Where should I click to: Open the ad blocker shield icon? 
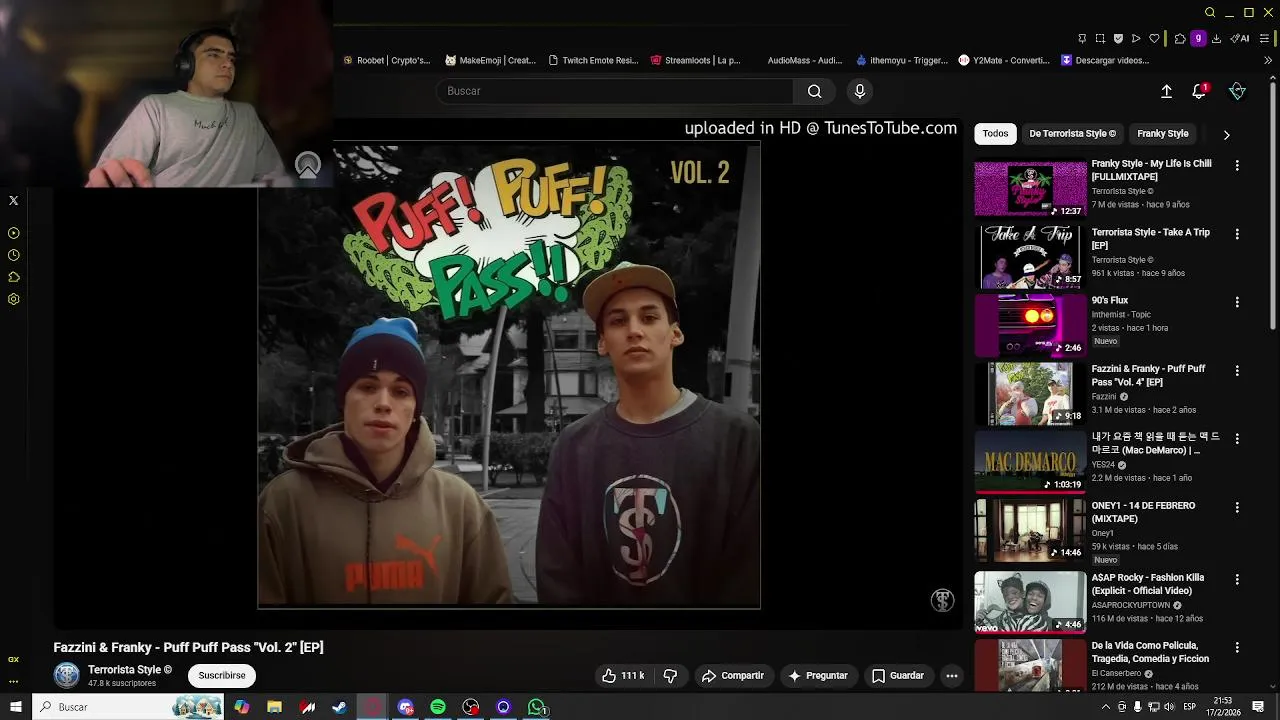pos(1118,39)
